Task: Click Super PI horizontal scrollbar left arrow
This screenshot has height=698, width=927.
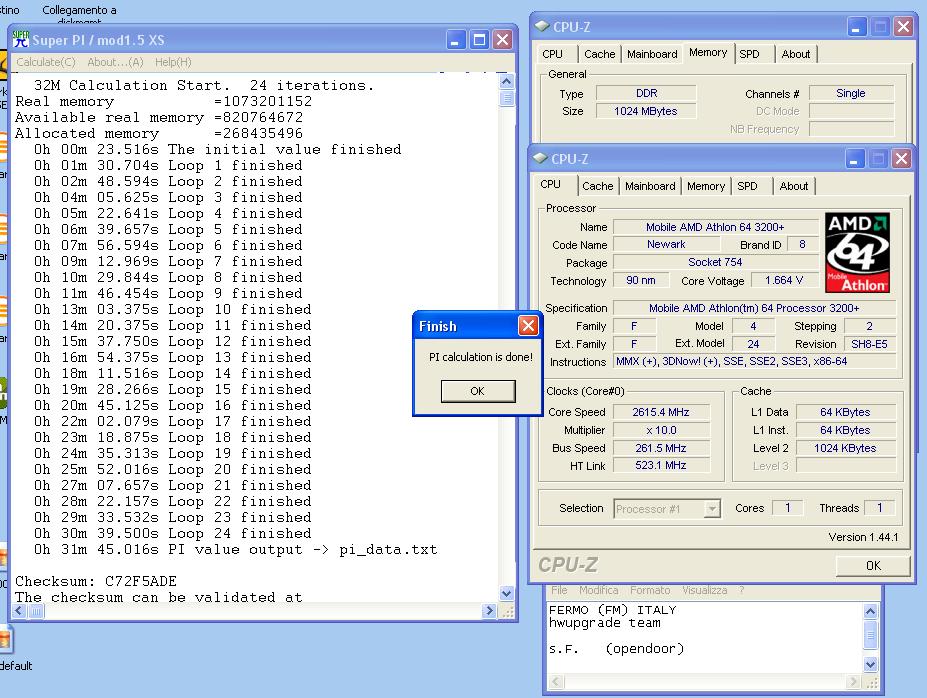Action: point(18,611)
